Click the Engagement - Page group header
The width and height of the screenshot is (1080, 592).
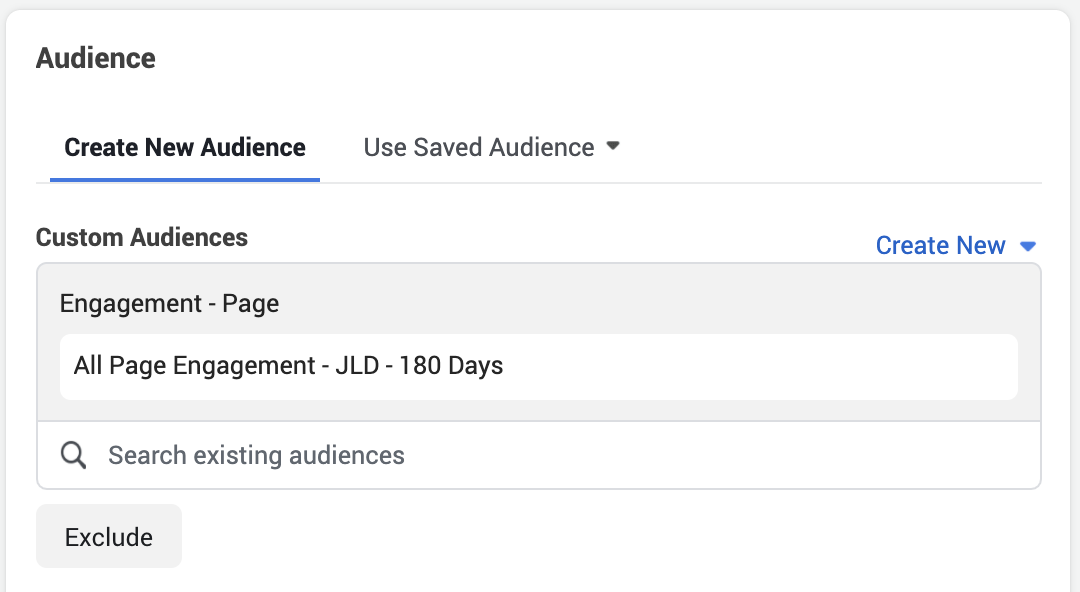[169, 303]
